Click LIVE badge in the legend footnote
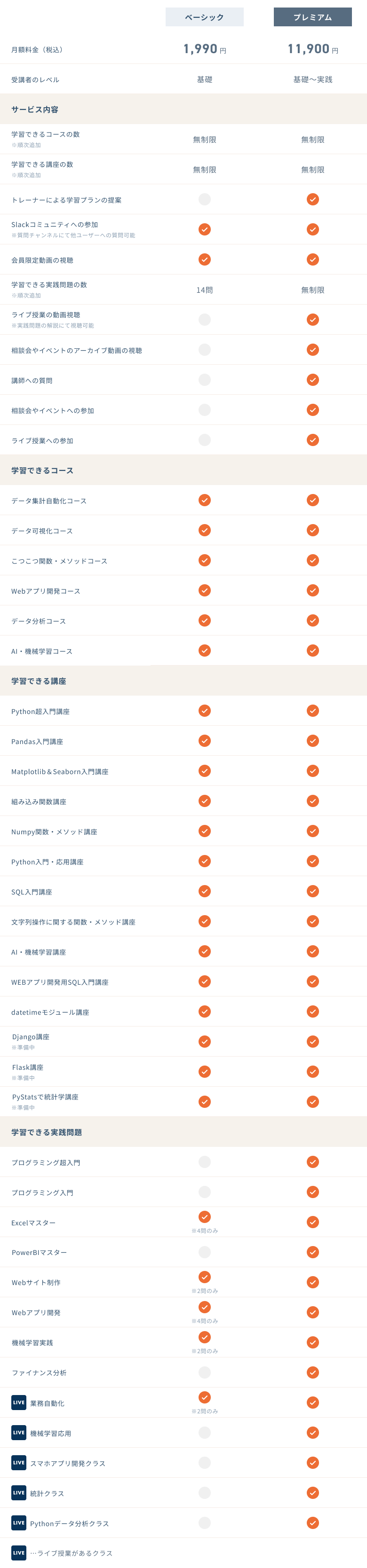This screenshot has width=367, height=1568. (x=19, y=1553)
